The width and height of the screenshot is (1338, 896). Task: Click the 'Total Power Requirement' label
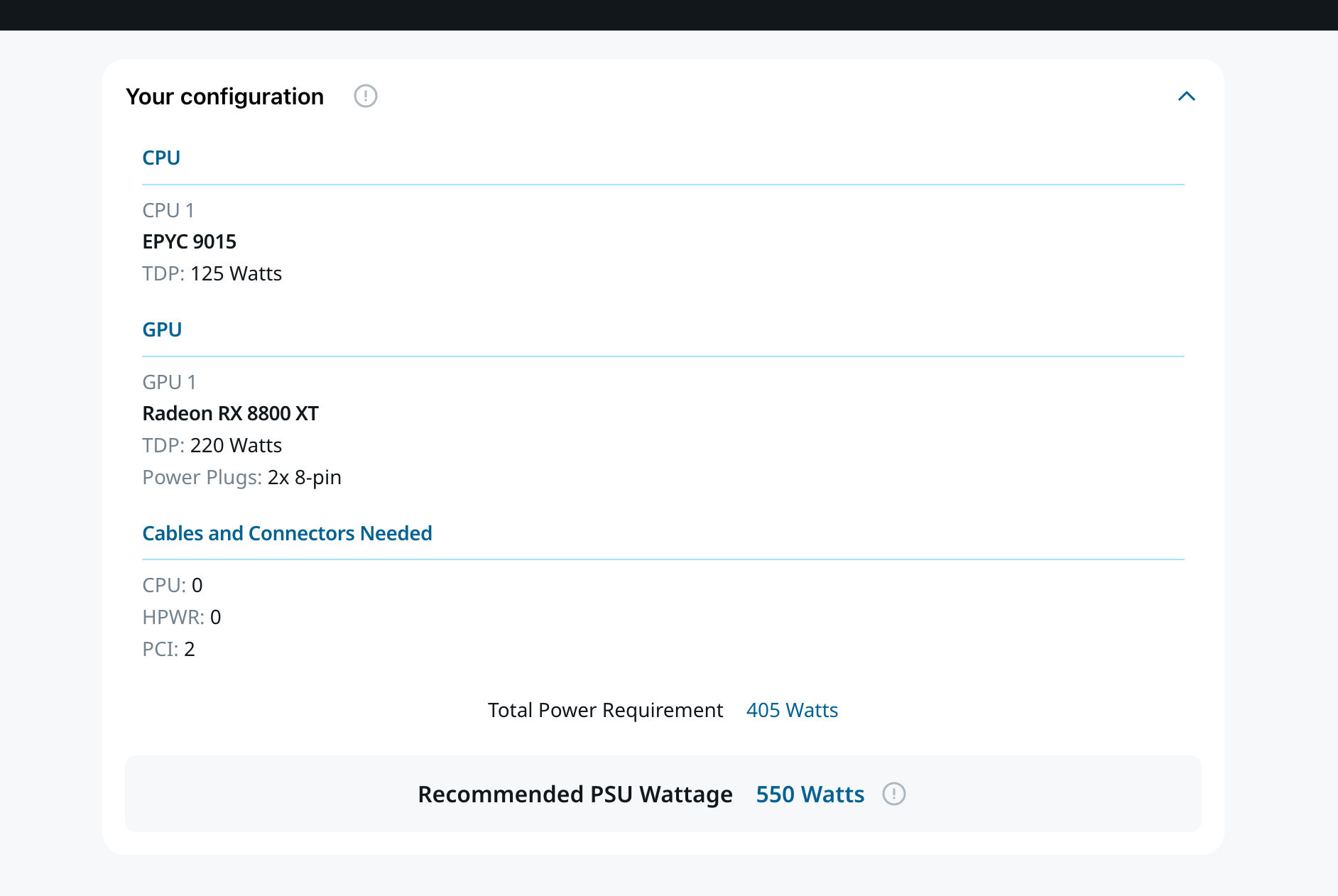pyautogui.click(x=606, y=710)
